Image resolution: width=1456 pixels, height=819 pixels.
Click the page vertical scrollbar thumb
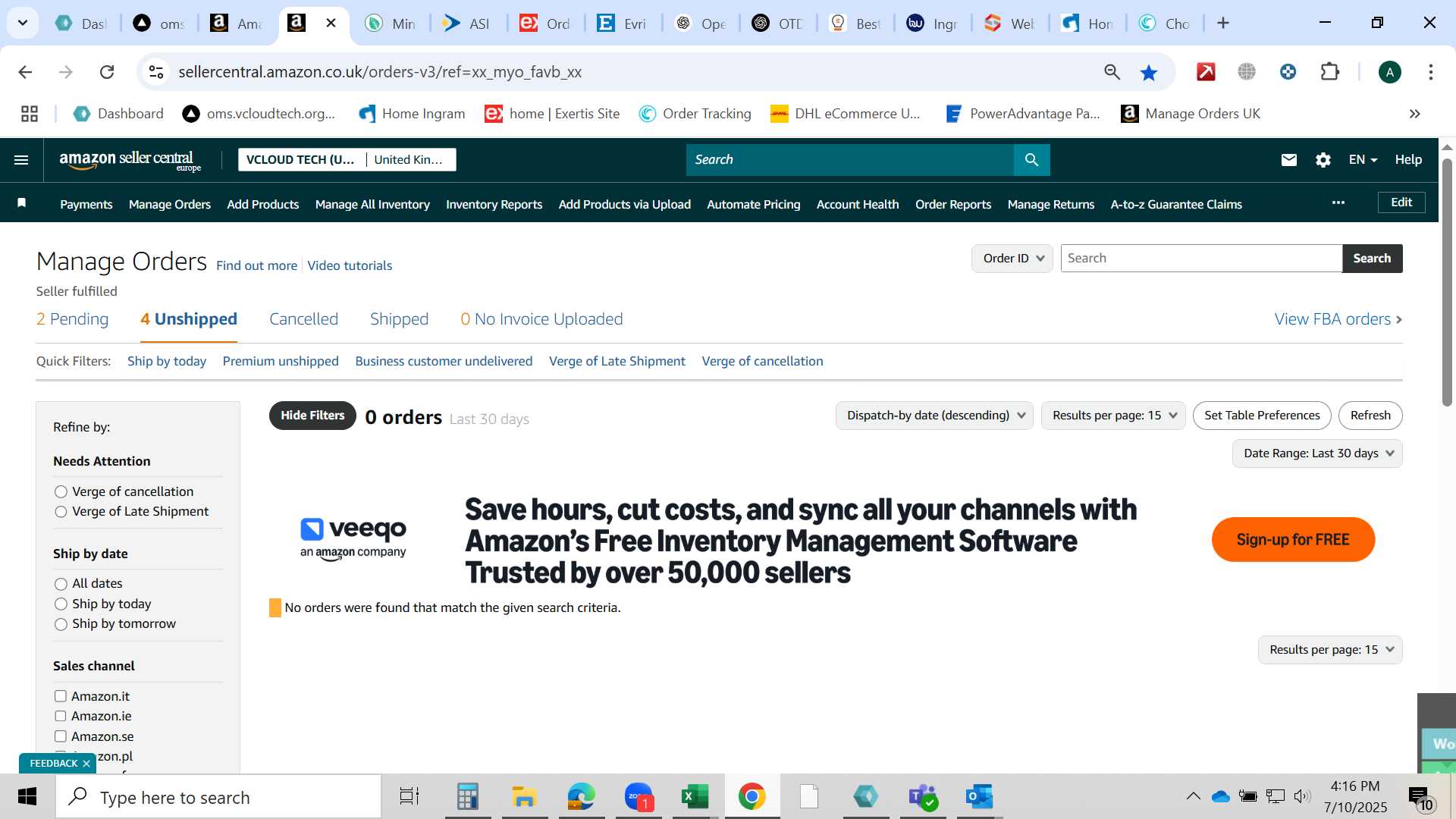click(1447, 281)
